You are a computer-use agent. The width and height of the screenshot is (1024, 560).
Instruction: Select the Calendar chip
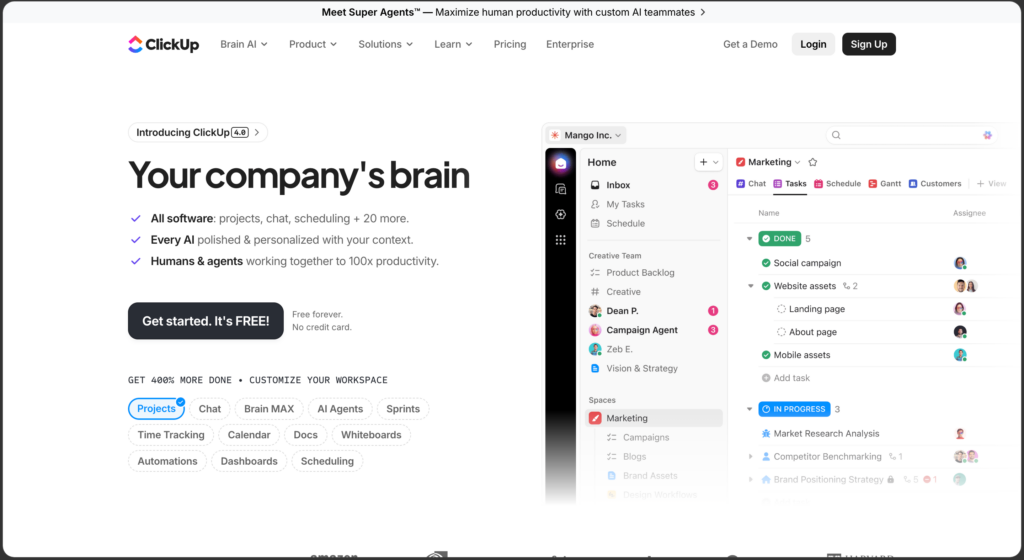click(249, 435)
